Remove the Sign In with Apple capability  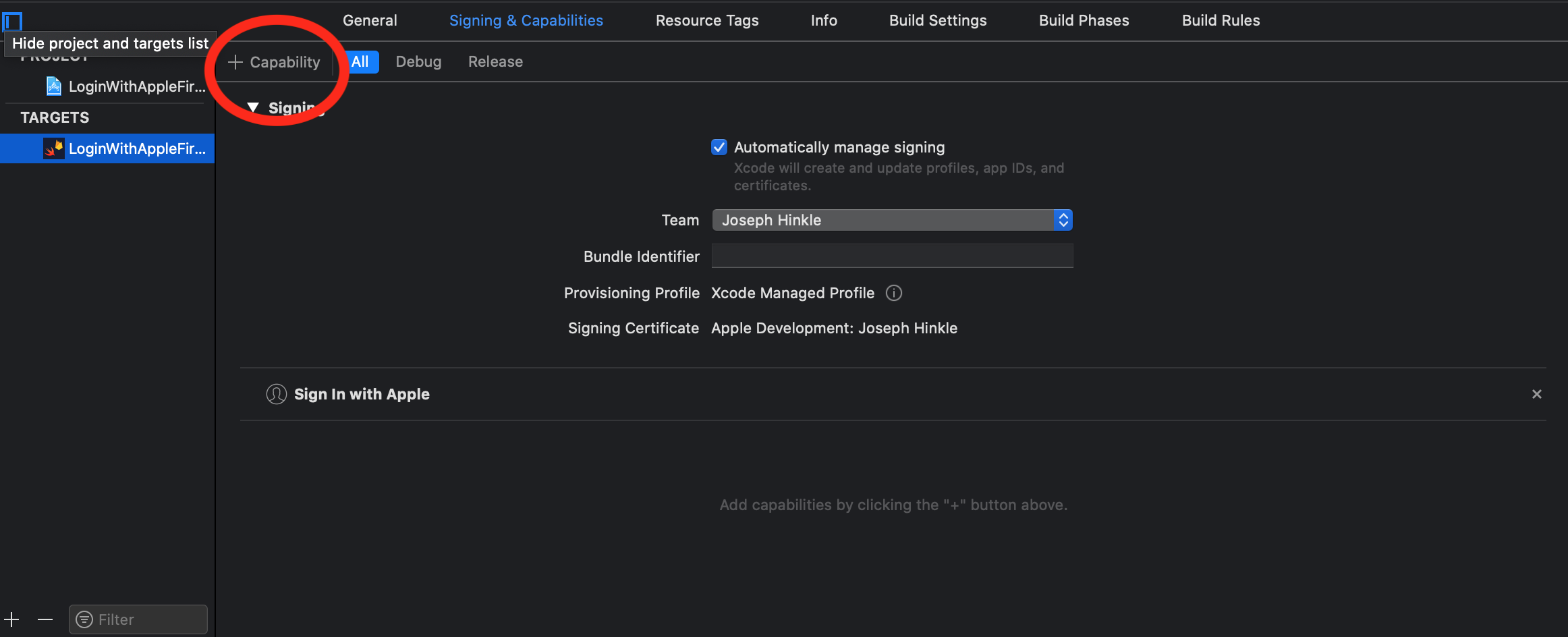[1537, 394]
